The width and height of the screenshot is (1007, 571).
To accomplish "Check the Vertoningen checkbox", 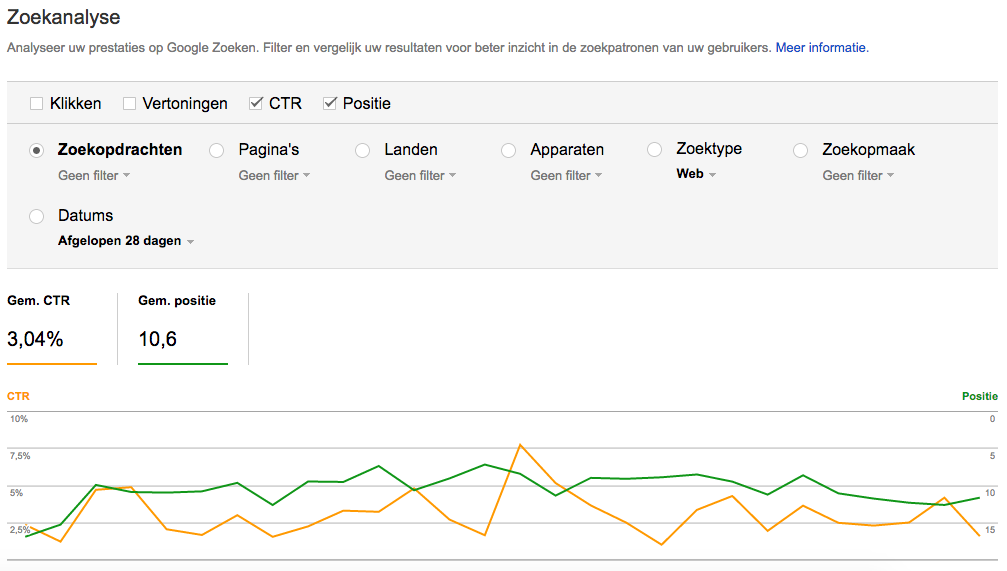I will [129, 103].
